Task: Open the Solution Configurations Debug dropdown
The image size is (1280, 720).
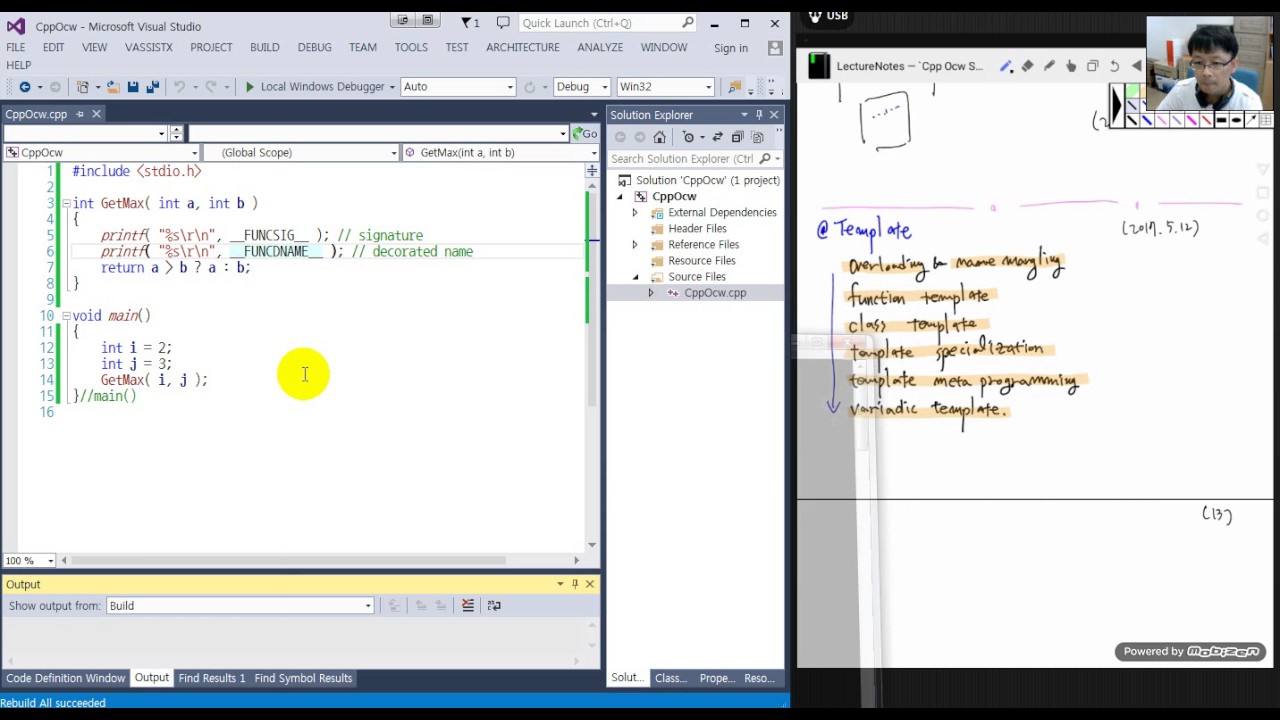Action: [582, 87]
